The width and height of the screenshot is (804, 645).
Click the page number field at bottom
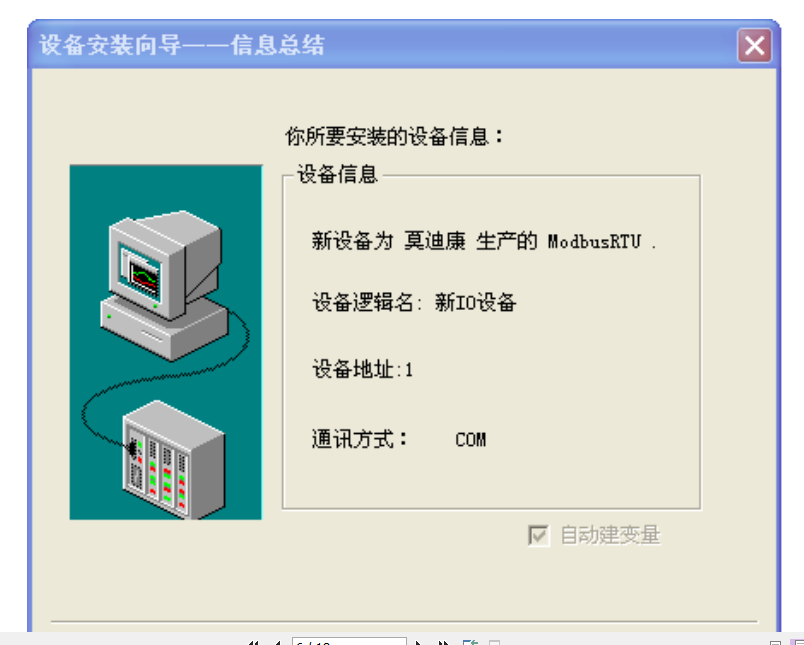(349, 641)
